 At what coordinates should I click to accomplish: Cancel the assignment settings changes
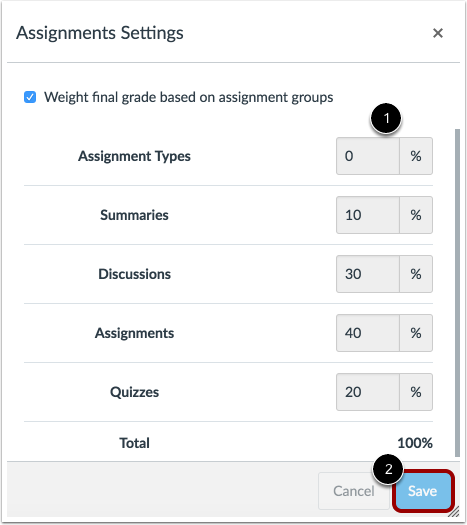(354, 491)
